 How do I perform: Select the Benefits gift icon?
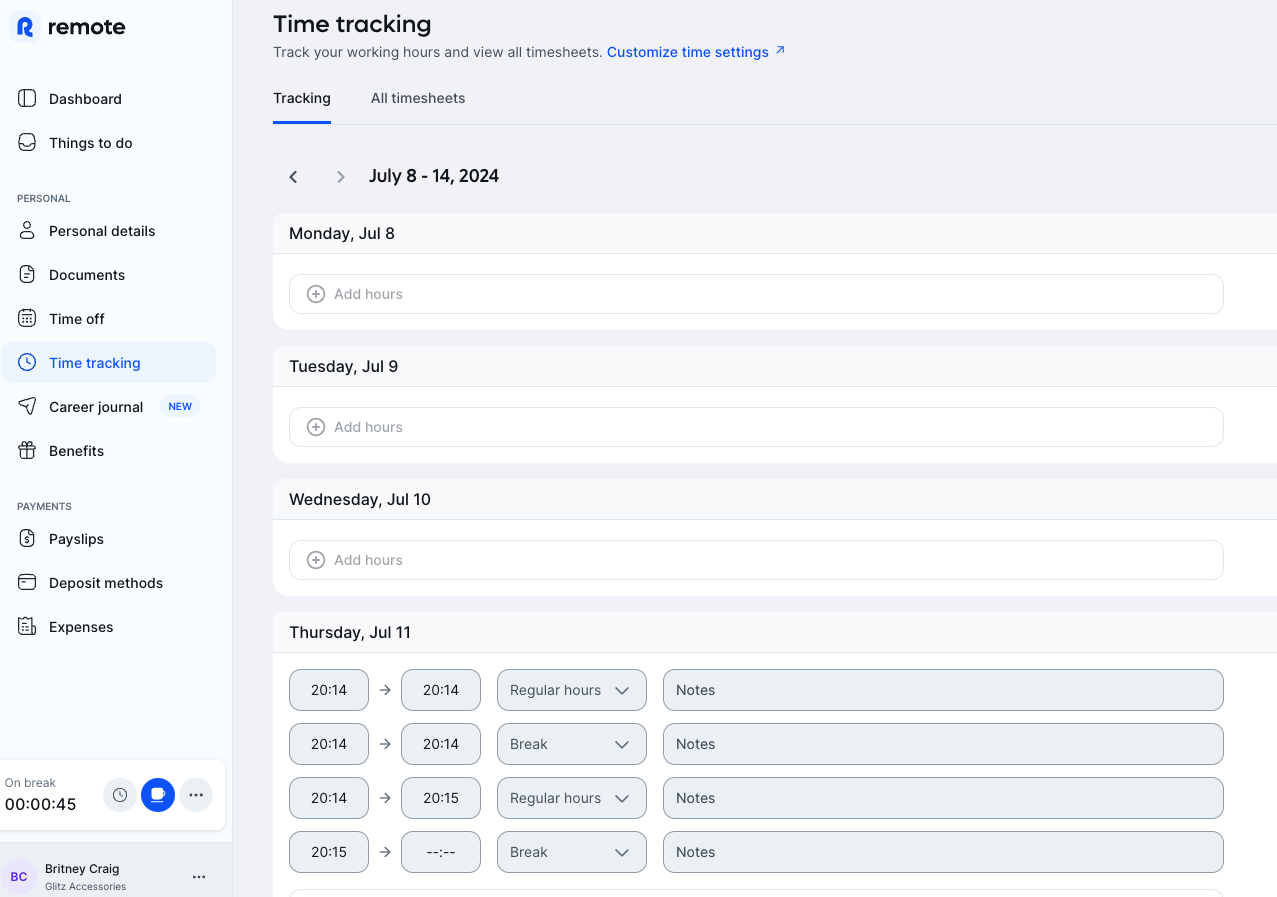[x=27, y=450]
